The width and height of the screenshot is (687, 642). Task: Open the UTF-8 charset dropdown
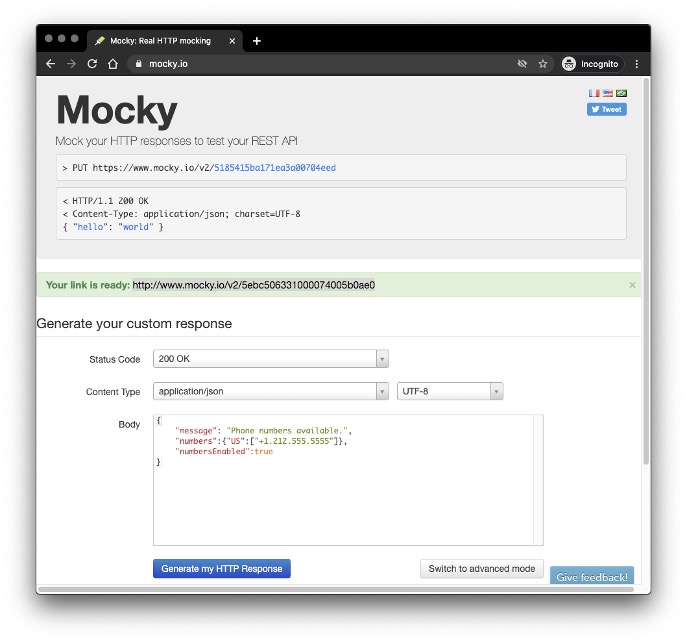[450, 391]
